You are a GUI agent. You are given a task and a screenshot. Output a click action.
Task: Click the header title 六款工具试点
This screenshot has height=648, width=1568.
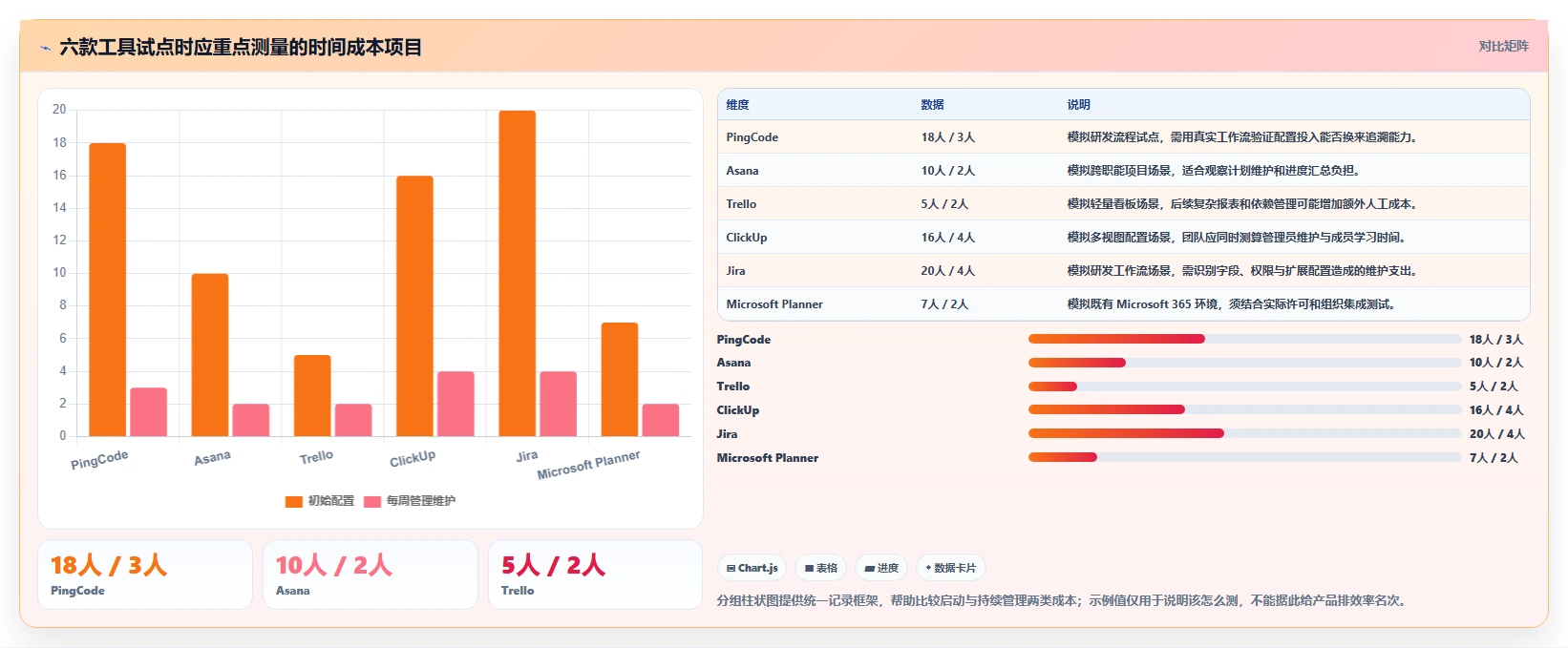[x=241, y=48]
